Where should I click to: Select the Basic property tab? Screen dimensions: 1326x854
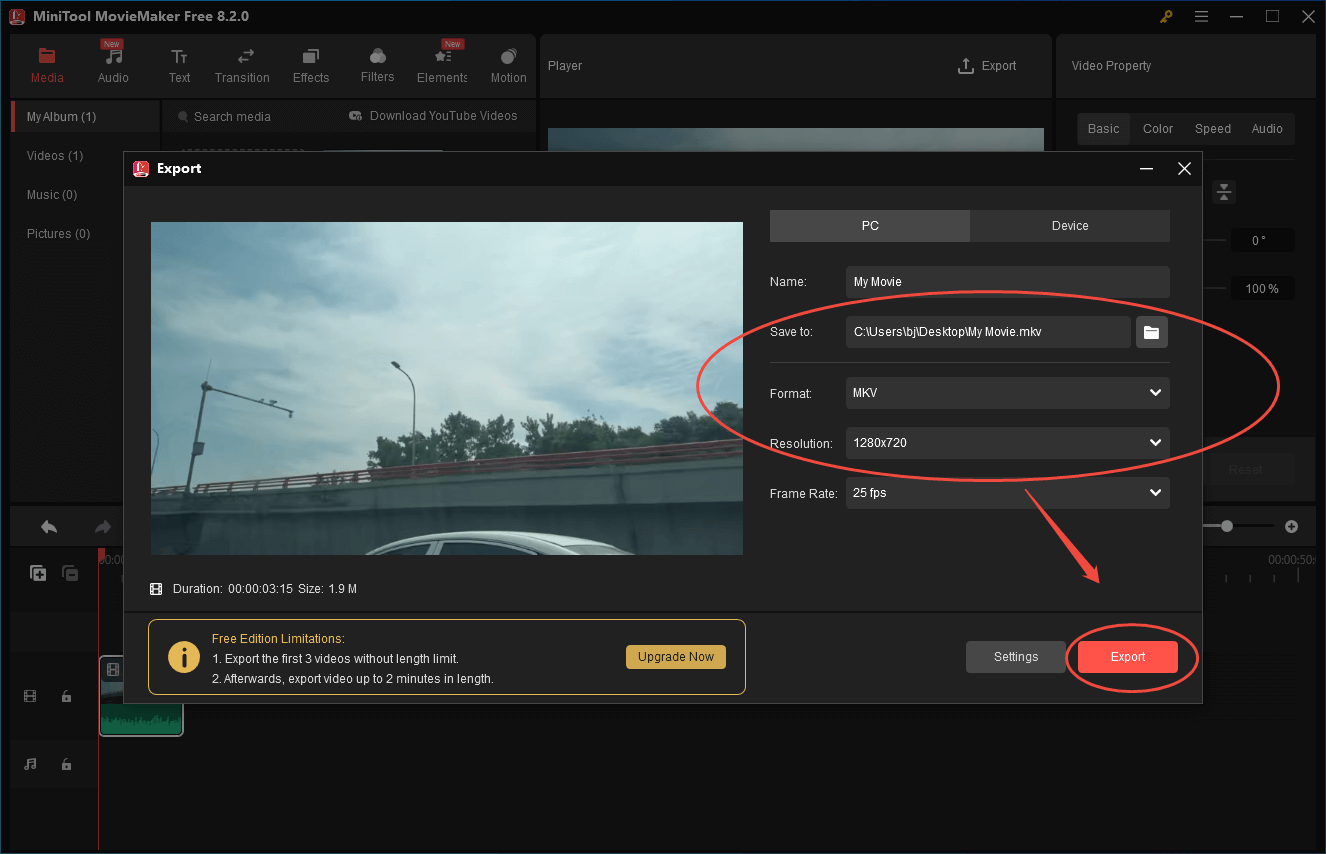point(1104,129)
